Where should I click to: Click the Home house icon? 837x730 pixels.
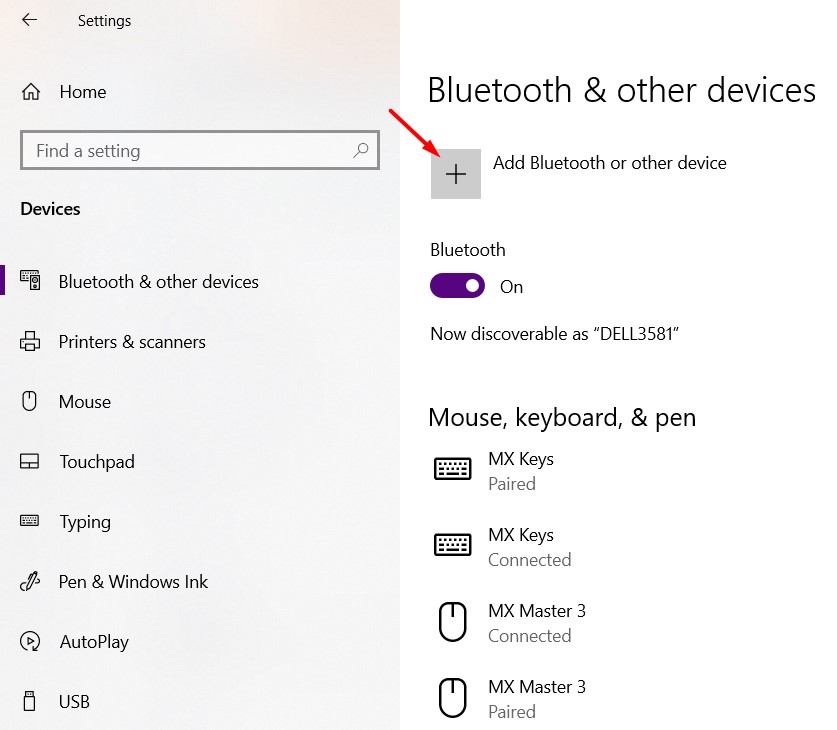[x=30, y=92]
